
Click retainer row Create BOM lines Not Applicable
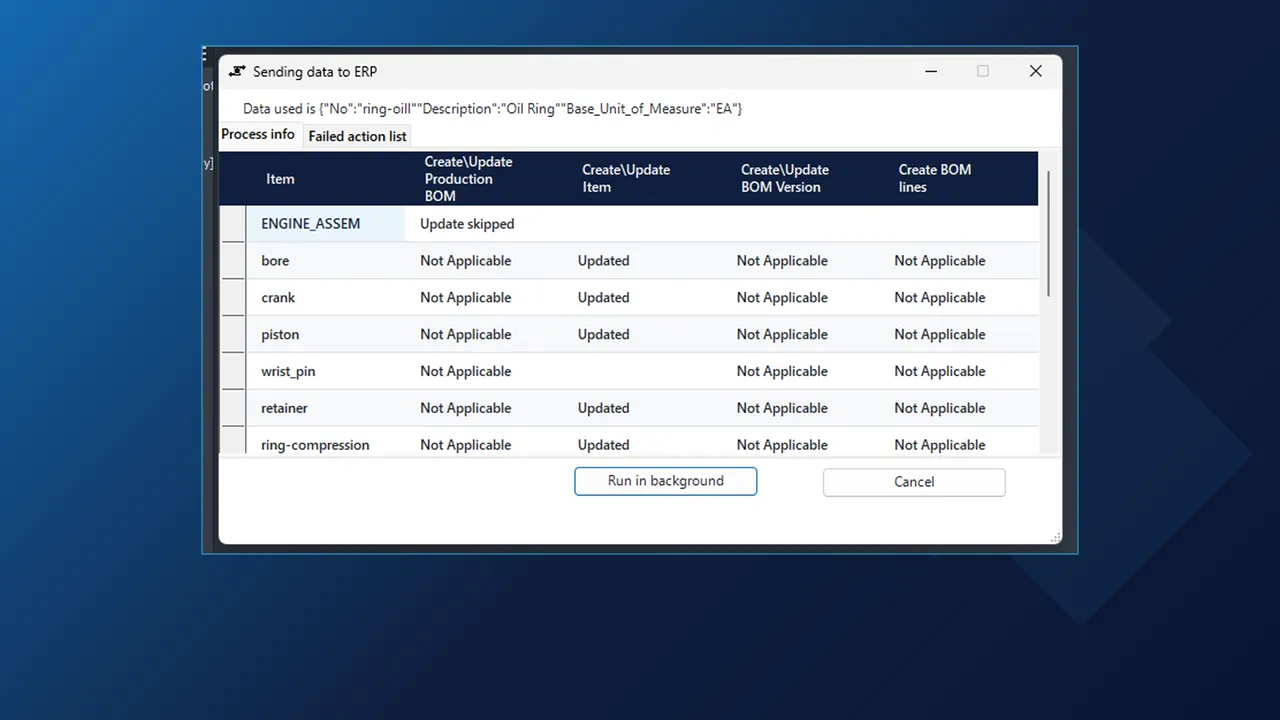(x=940, y=408)
